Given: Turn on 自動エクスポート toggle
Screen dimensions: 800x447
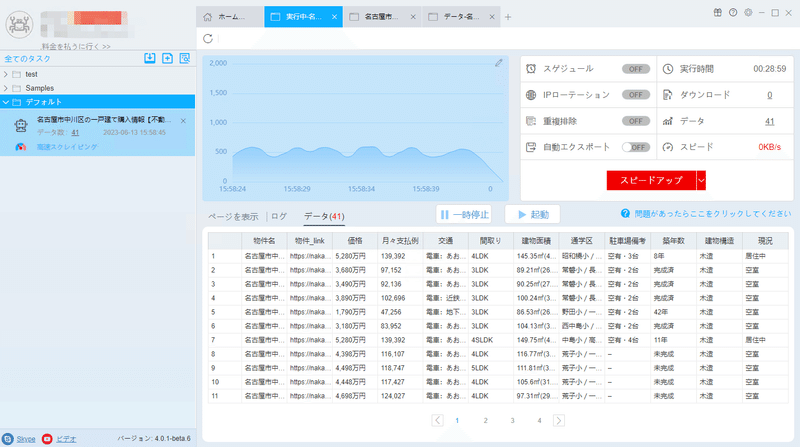Looking at the screenshot, I should coord(636,147).
